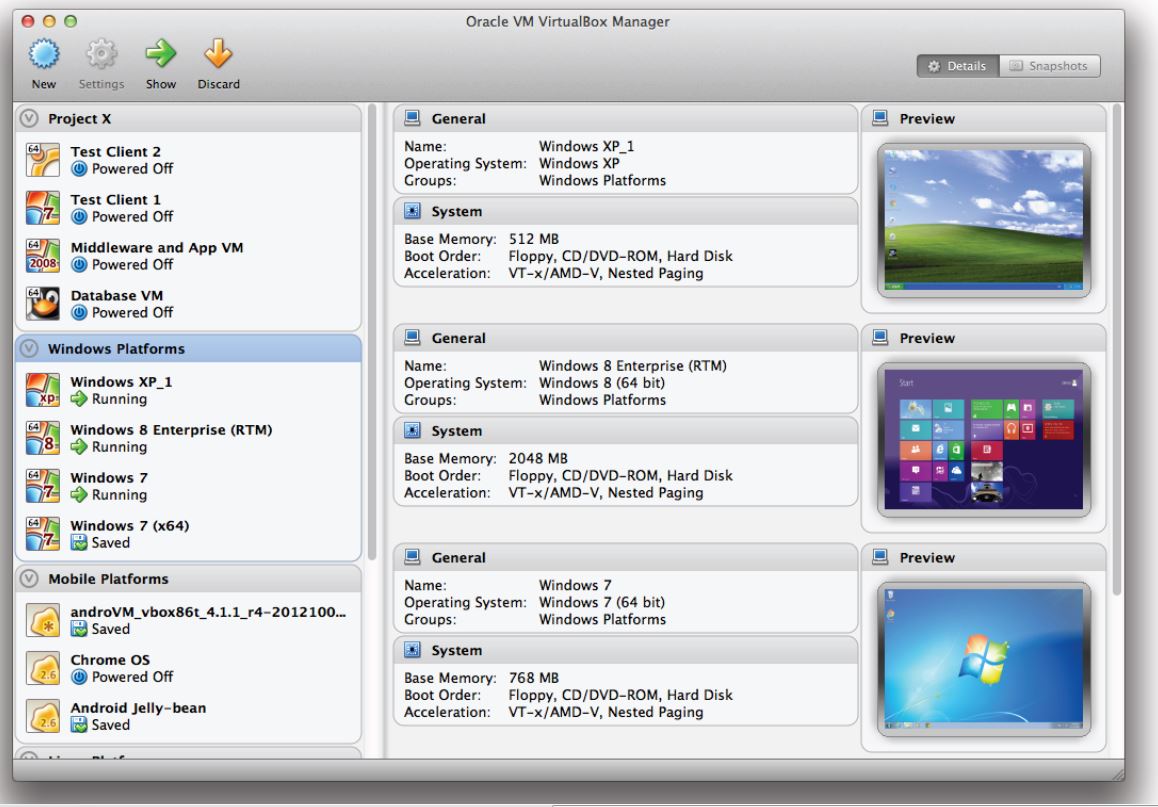Click 'Powered Off' text under Database VM
The width and height of the screenshot is (1158, 807).
pyautogui.click(x=132, y=312)
